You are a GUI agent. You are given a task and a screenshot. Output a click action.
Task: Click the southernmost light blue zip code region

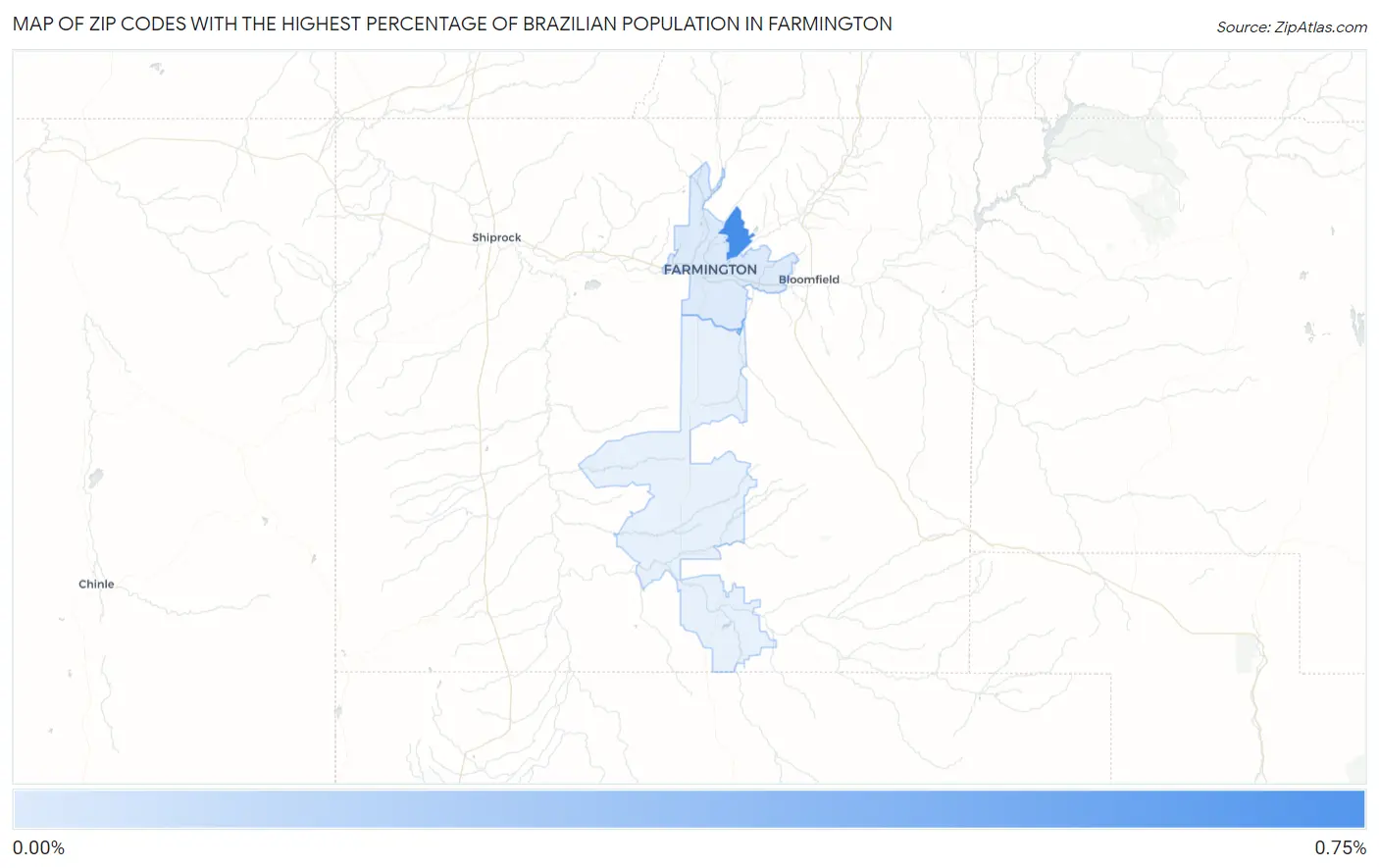pos(726,624)
